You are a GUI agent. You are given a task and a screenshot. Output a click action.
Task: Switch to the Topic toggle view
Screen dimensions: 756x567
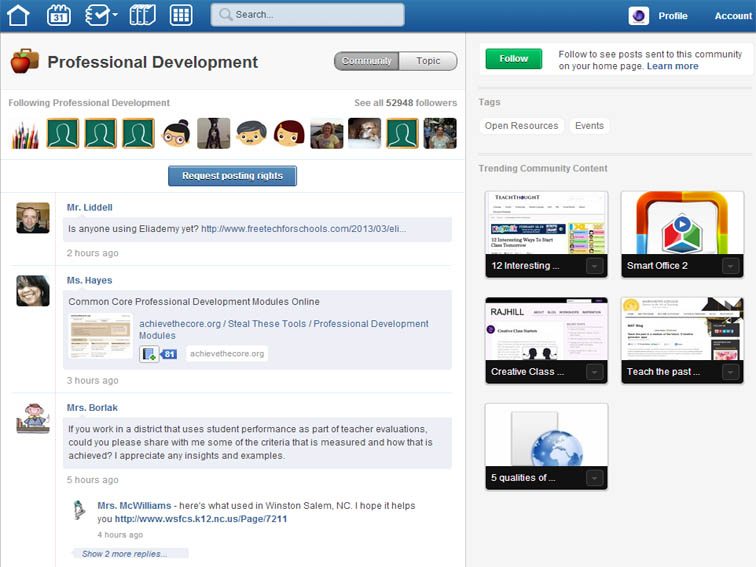(428, 61)
